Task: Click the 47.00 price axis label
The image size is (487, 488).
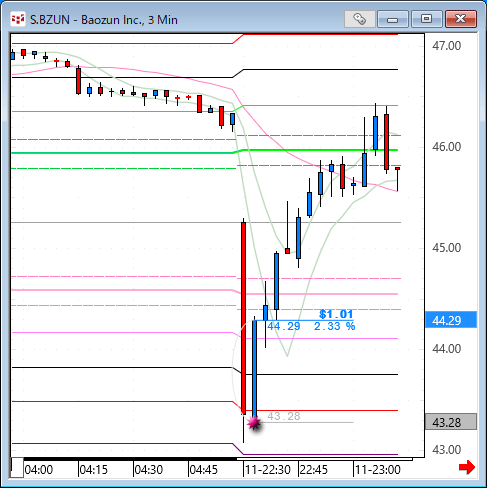Action: point(447,46)
